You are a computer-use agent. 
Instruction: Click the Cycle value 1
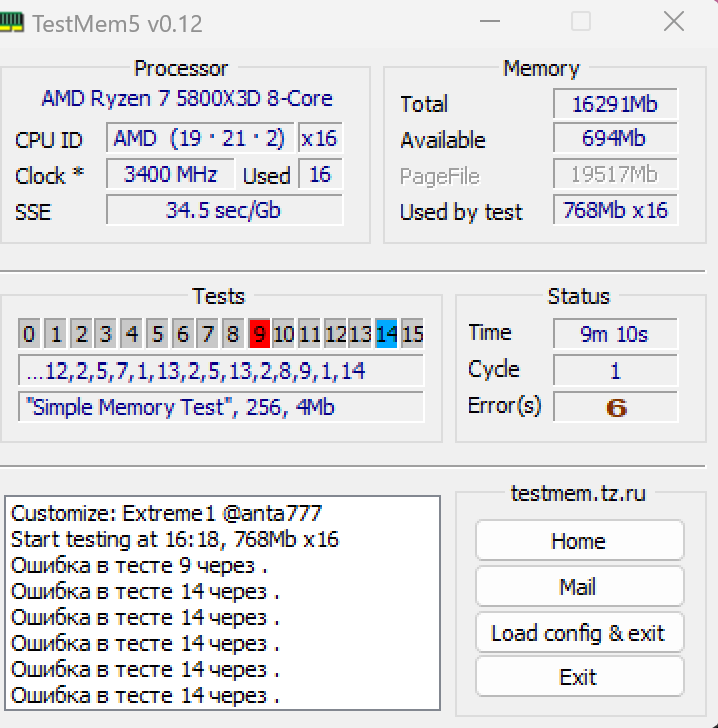[615, 370]
